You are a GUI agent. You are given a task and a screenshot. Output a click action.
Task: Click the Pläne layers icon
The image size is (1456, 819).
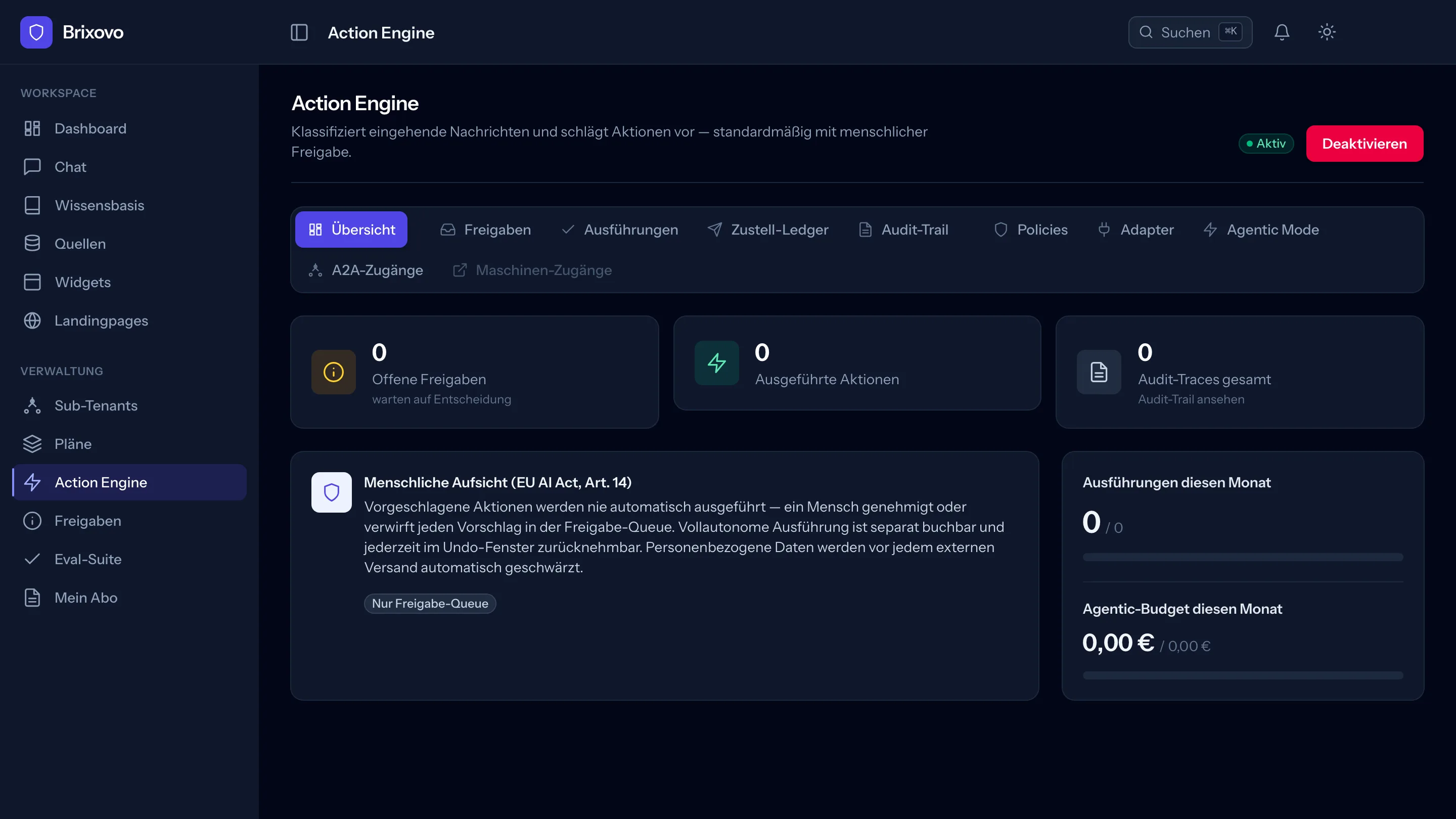pos(32,444)
